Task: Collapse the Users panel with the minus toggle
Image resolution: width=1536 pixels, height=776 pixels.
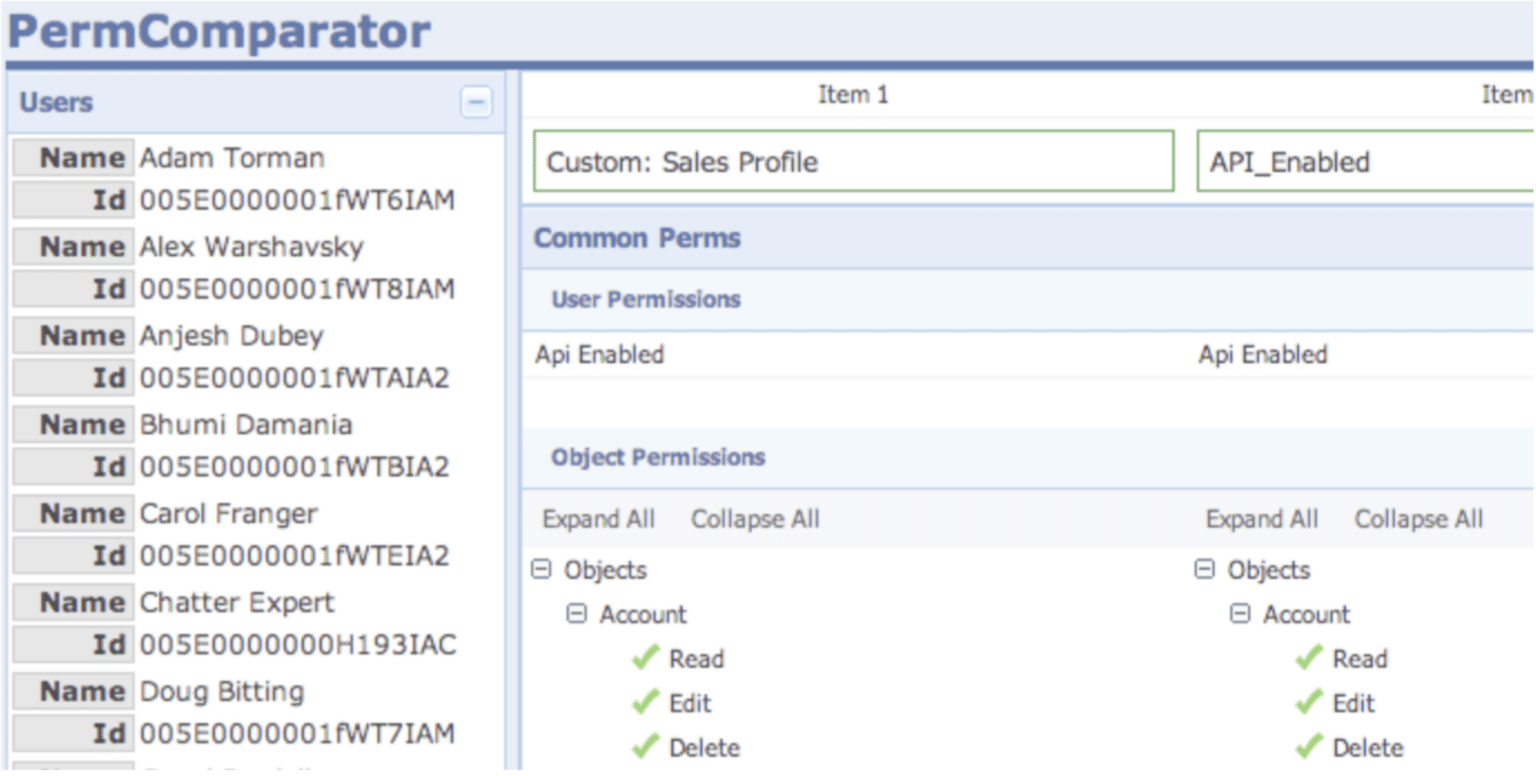Action: (x=478, y=102)
